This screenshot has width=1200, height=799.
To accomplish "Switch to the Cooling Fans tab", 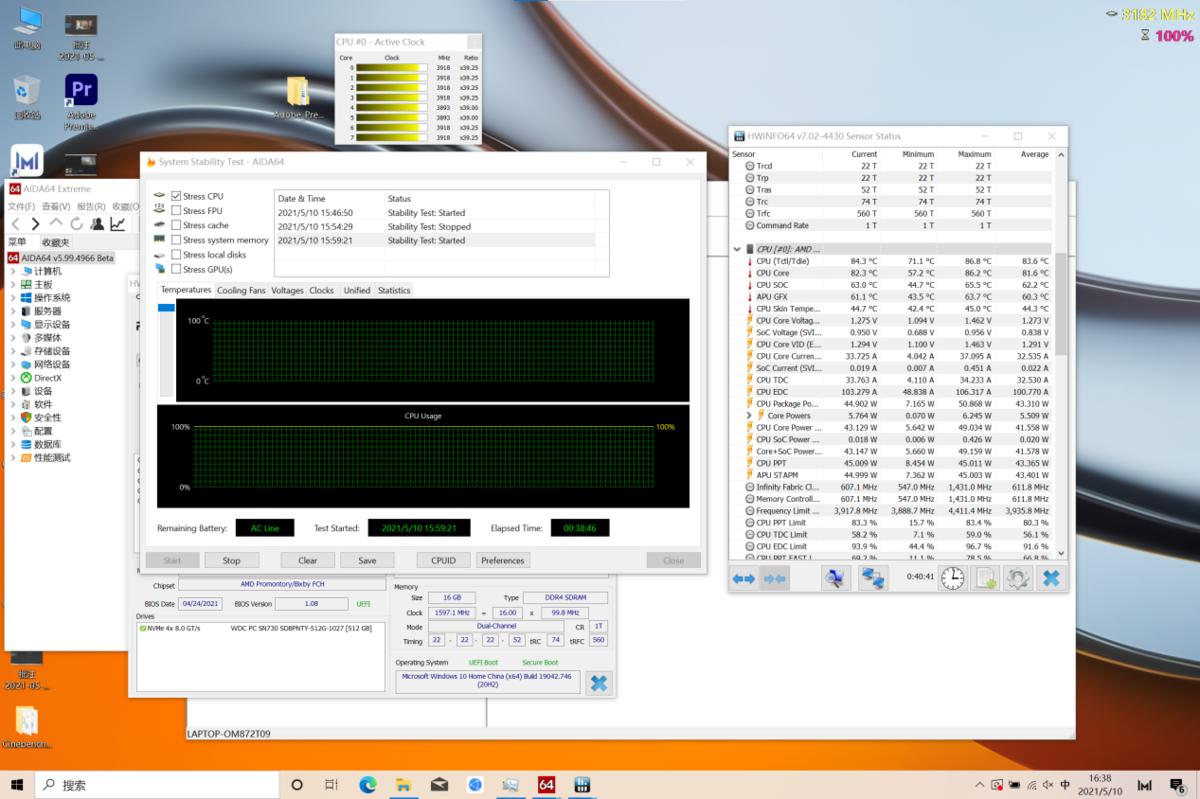I will [241, 290].
